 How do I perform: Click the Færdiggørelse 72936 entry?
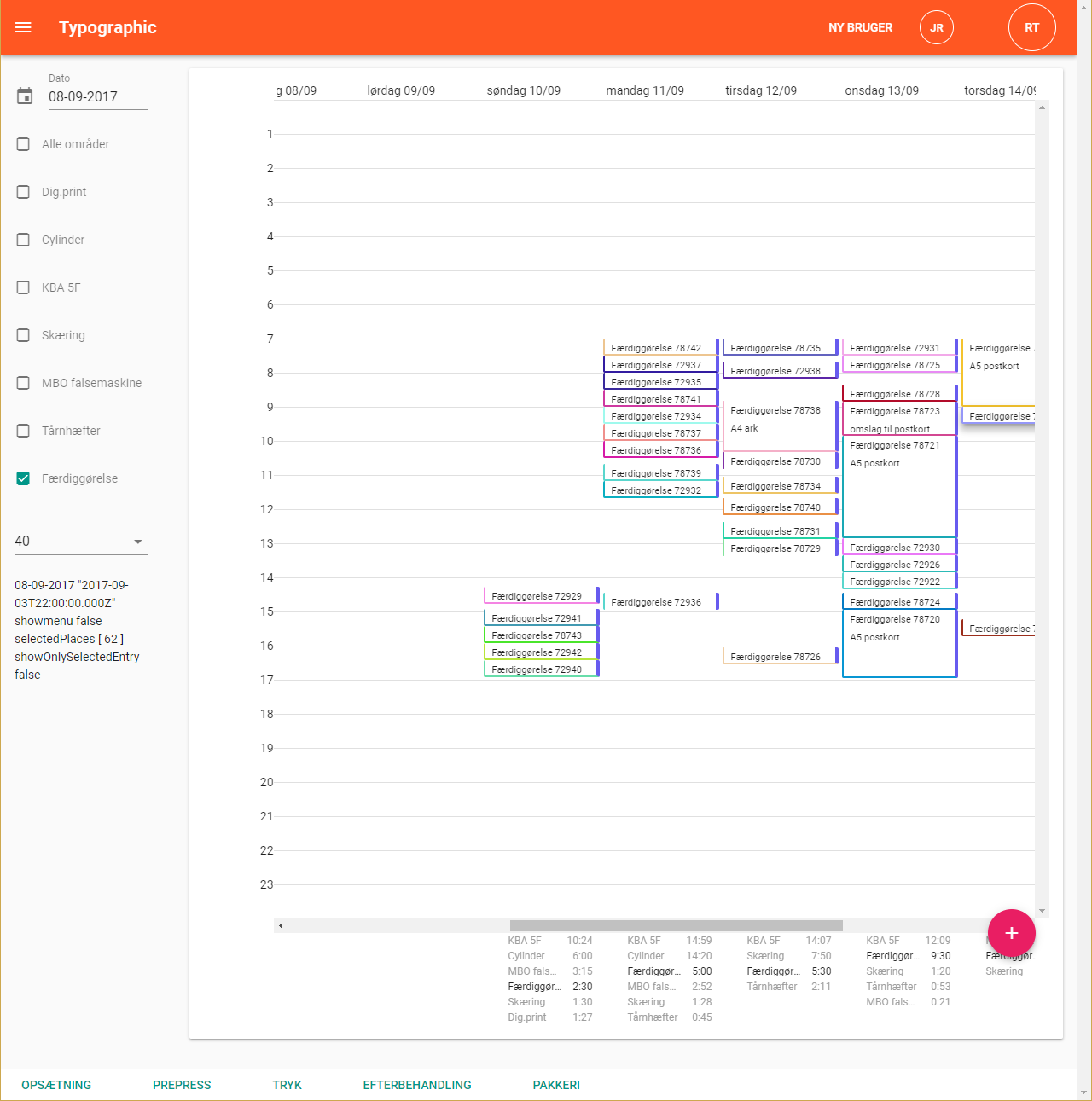point(661,601)
